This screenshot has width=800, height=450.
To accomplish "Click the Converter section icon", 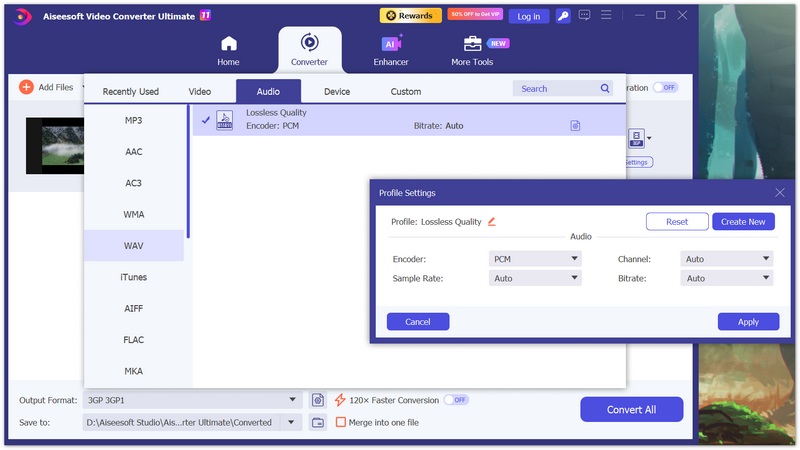I will coord(309,42).
